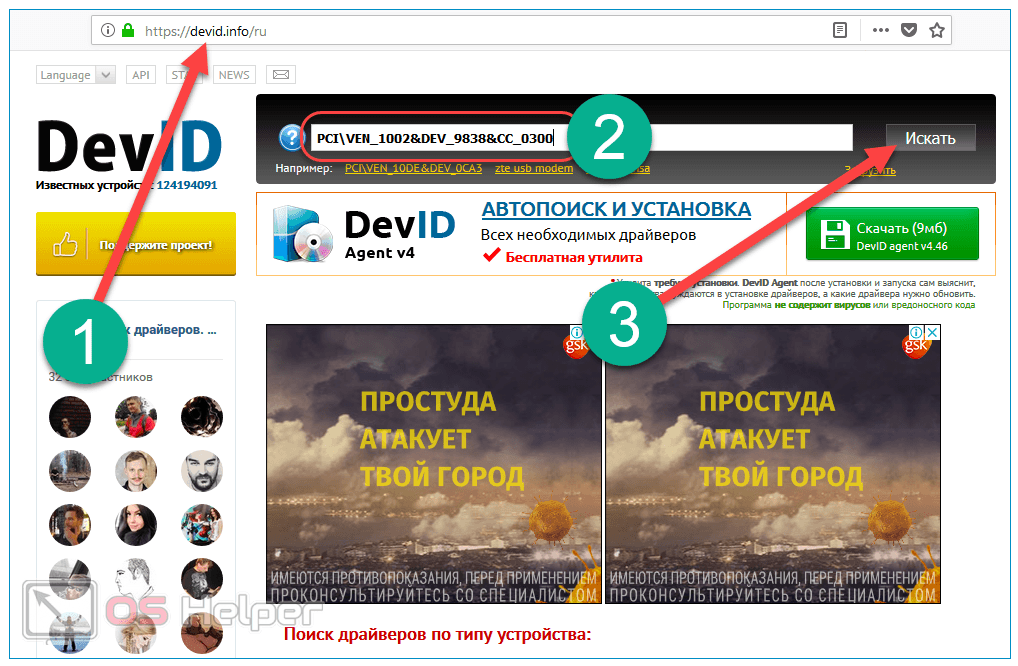Close the right ad banner with X
The width and height of the screenshot is (1018, 666).
click(932, 332)
